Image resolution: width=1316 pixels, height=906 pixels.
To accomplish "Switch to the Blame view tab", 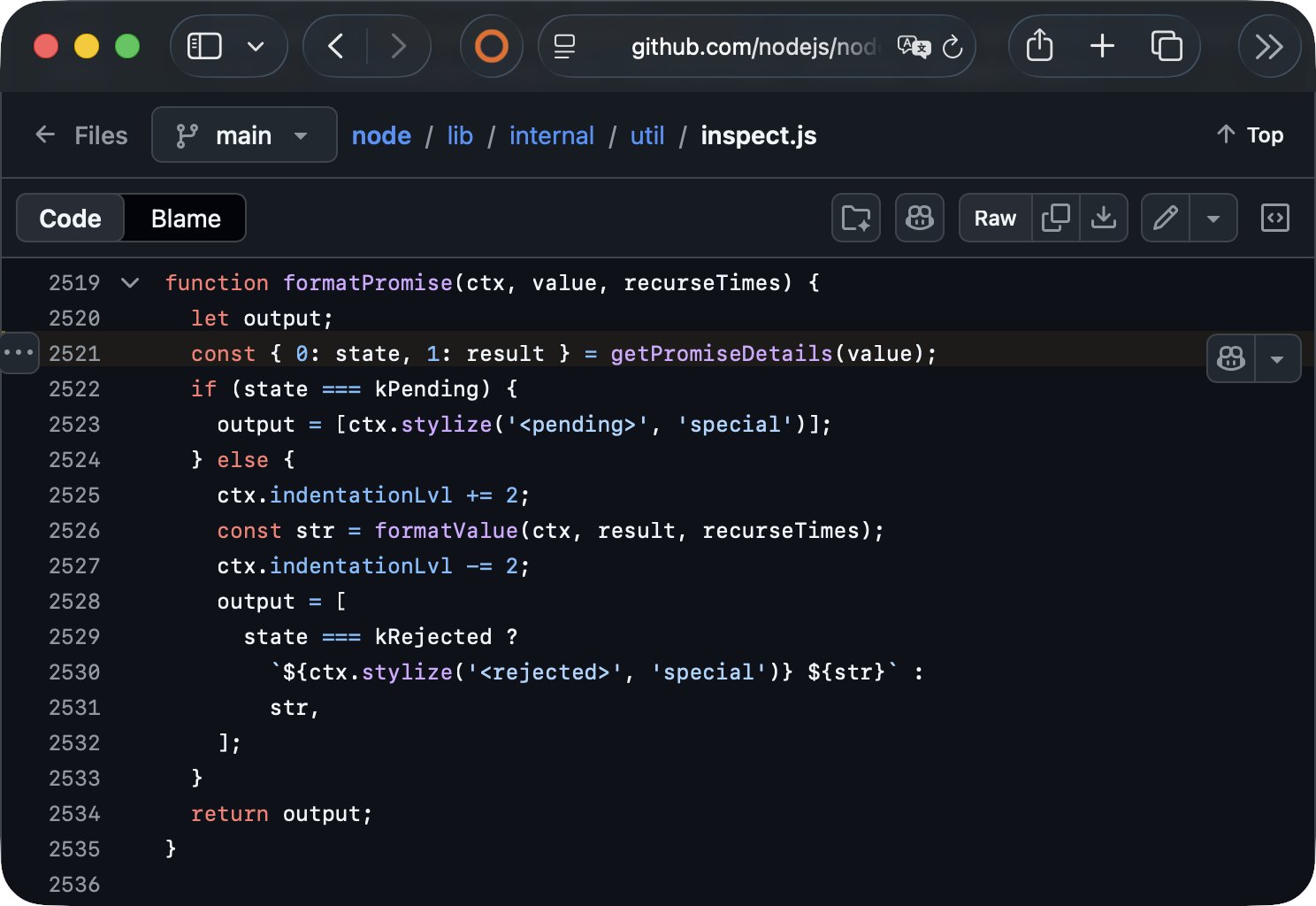I will pos(186,219).
